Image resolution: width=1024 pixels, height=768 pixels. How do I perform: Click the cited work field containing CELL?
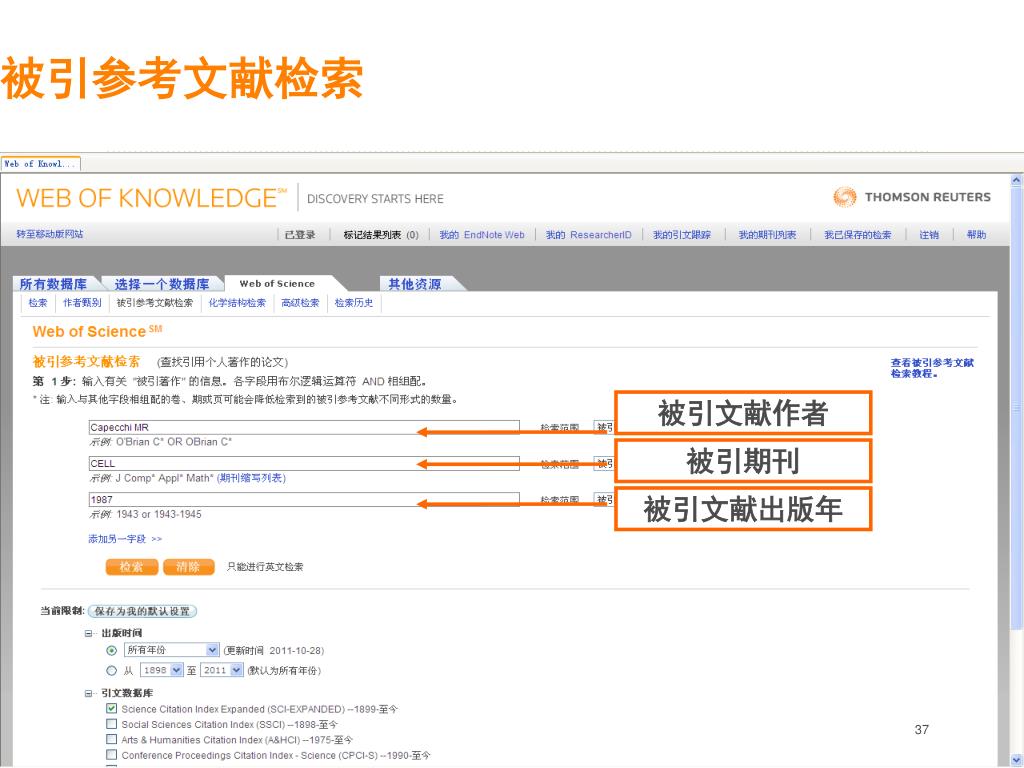coord(304,463)
